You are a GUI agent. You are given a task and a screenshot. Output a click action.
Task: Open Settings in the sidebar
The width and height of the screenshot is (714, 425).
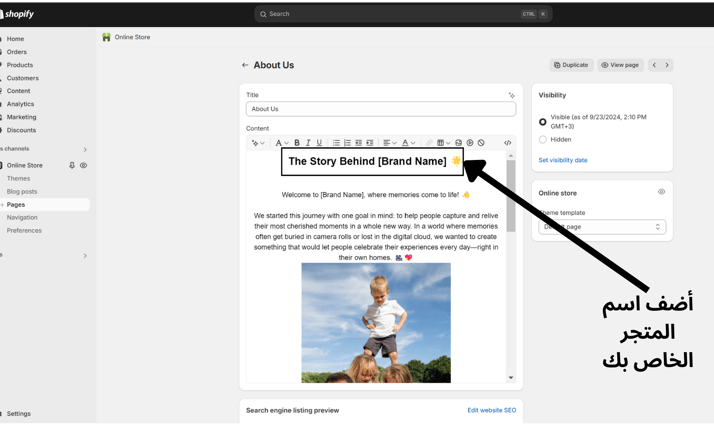(19, 414)
